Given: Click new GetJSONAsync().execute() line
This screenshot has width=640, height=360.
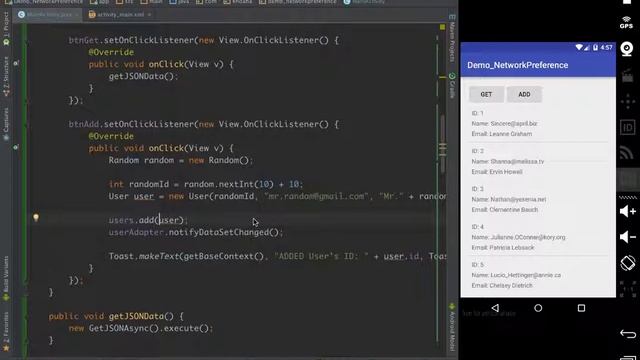Looking at the screenshot, I should (140, 328).
